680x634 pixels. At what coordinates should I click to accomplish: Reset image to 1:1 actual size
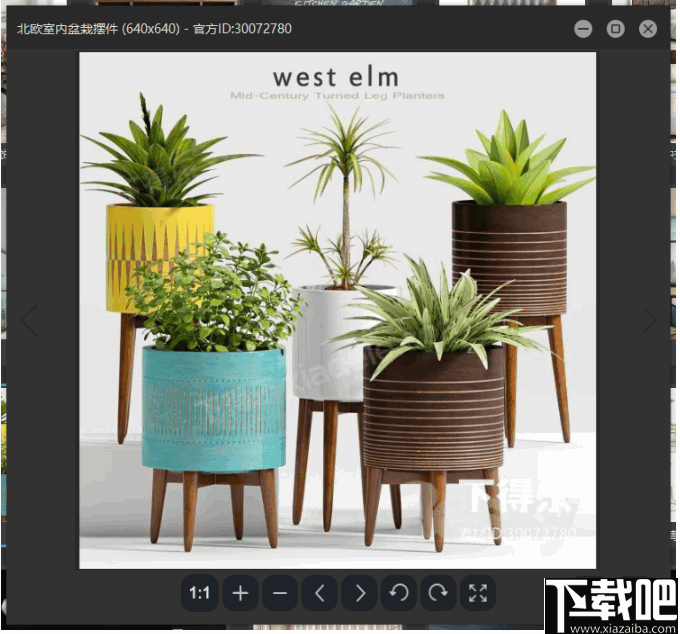tap(199, 593)
